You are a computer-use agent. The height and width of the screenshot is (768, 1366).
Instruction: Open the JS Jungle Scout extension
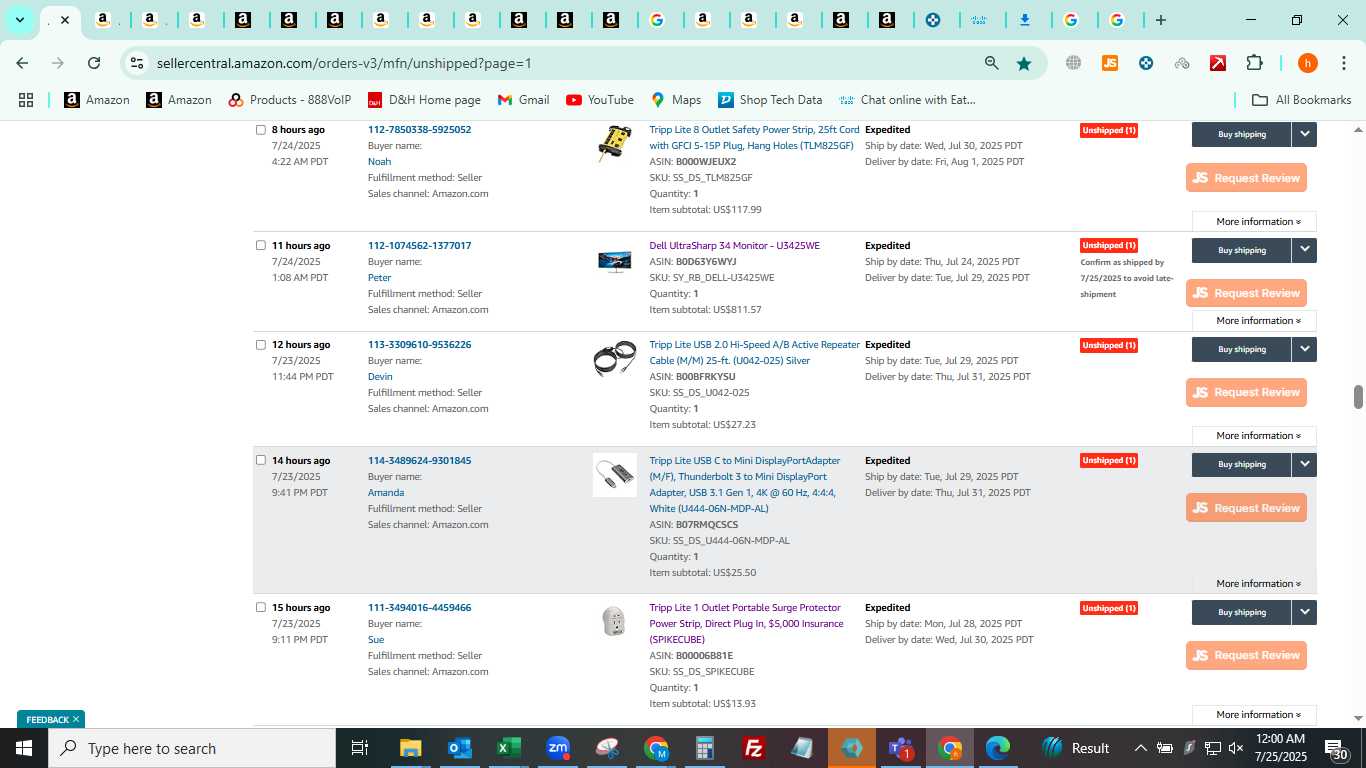1109,63
